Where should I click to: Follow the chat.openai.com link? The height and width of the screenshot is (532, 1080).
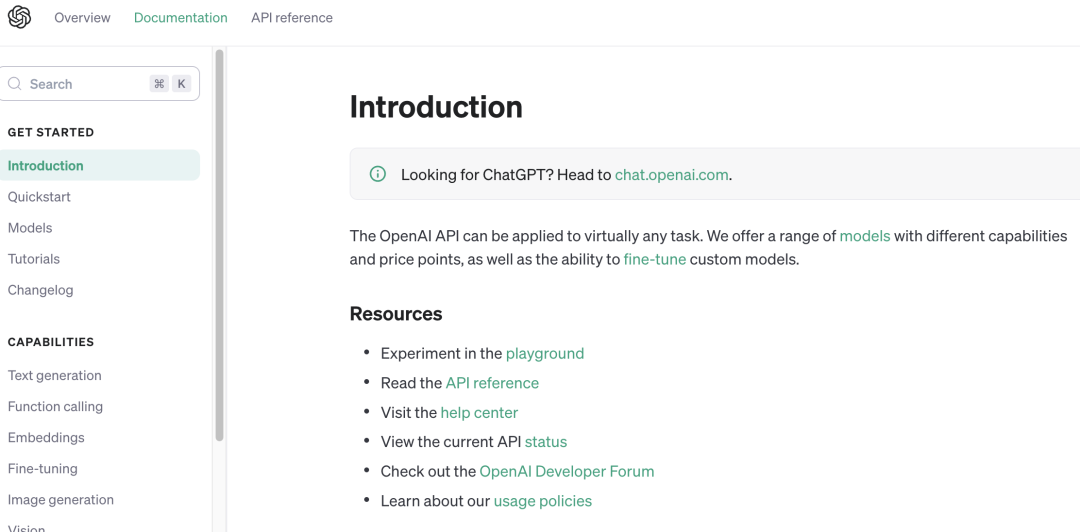(x=672, y=175)
